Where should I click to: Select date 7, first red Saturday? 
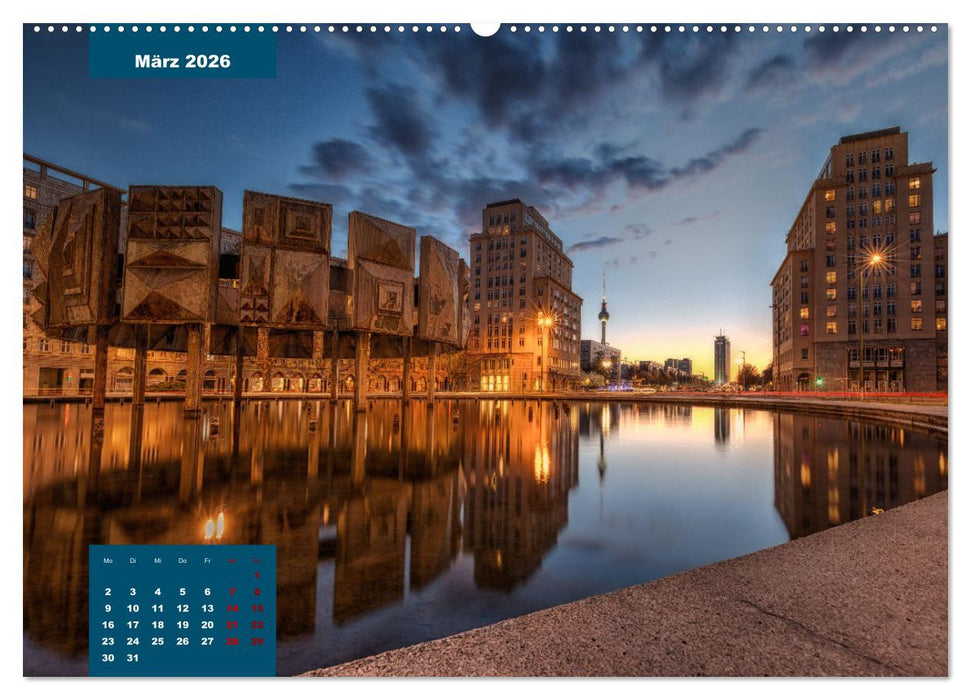pyautogui.click(x=232, y=592)
